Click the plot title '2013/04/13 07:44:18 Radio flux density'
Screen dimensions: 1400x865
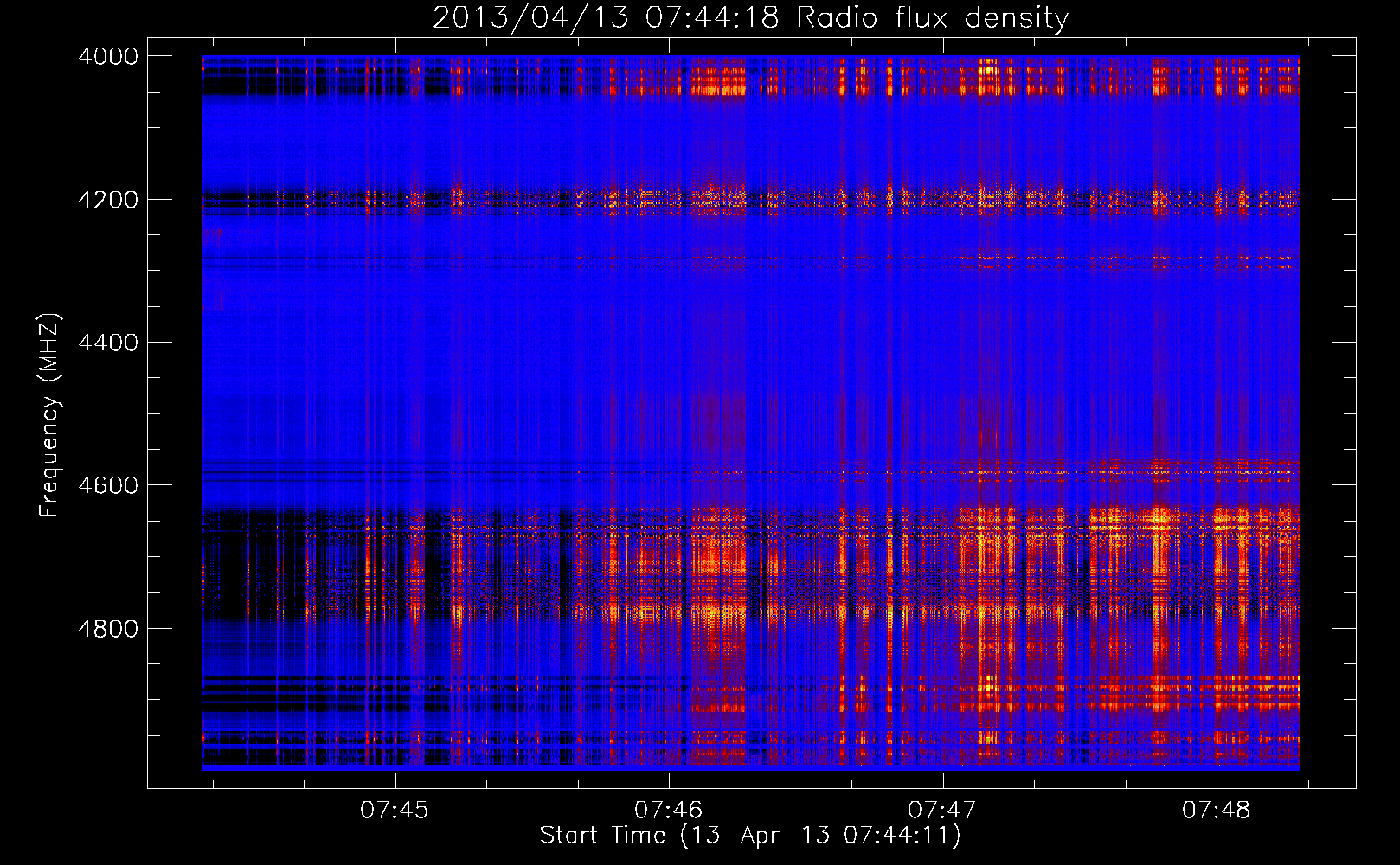(750, 18)
